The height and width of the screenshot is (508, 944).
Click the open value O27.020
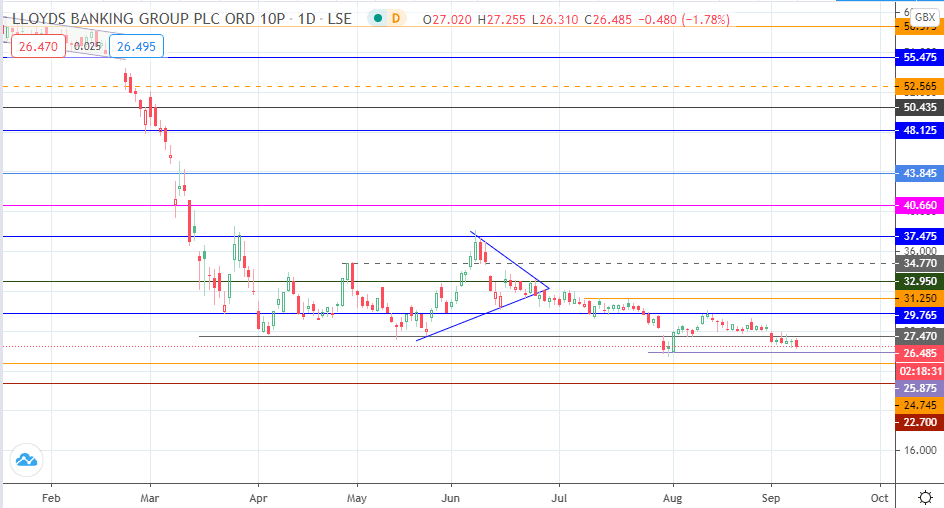(447, 20)
